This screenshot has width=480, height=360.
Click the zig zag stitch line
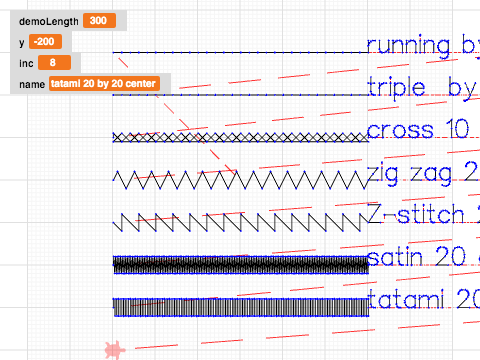[241, 180]
